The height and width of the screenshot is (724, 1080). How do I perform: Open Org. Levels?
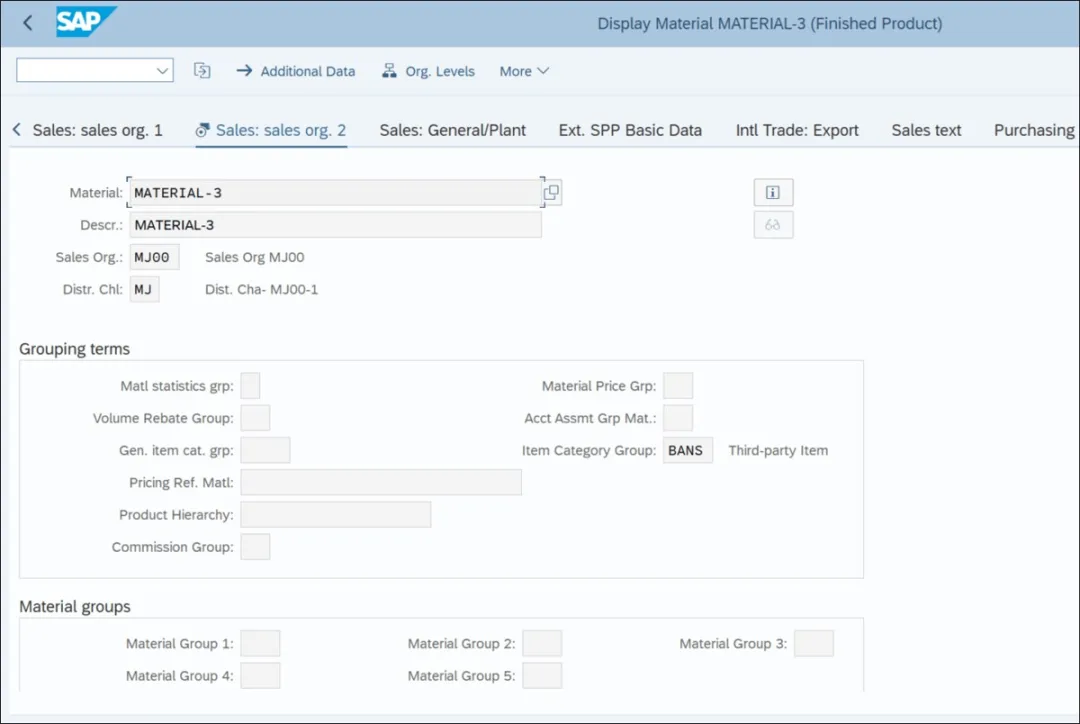(428, 71)
